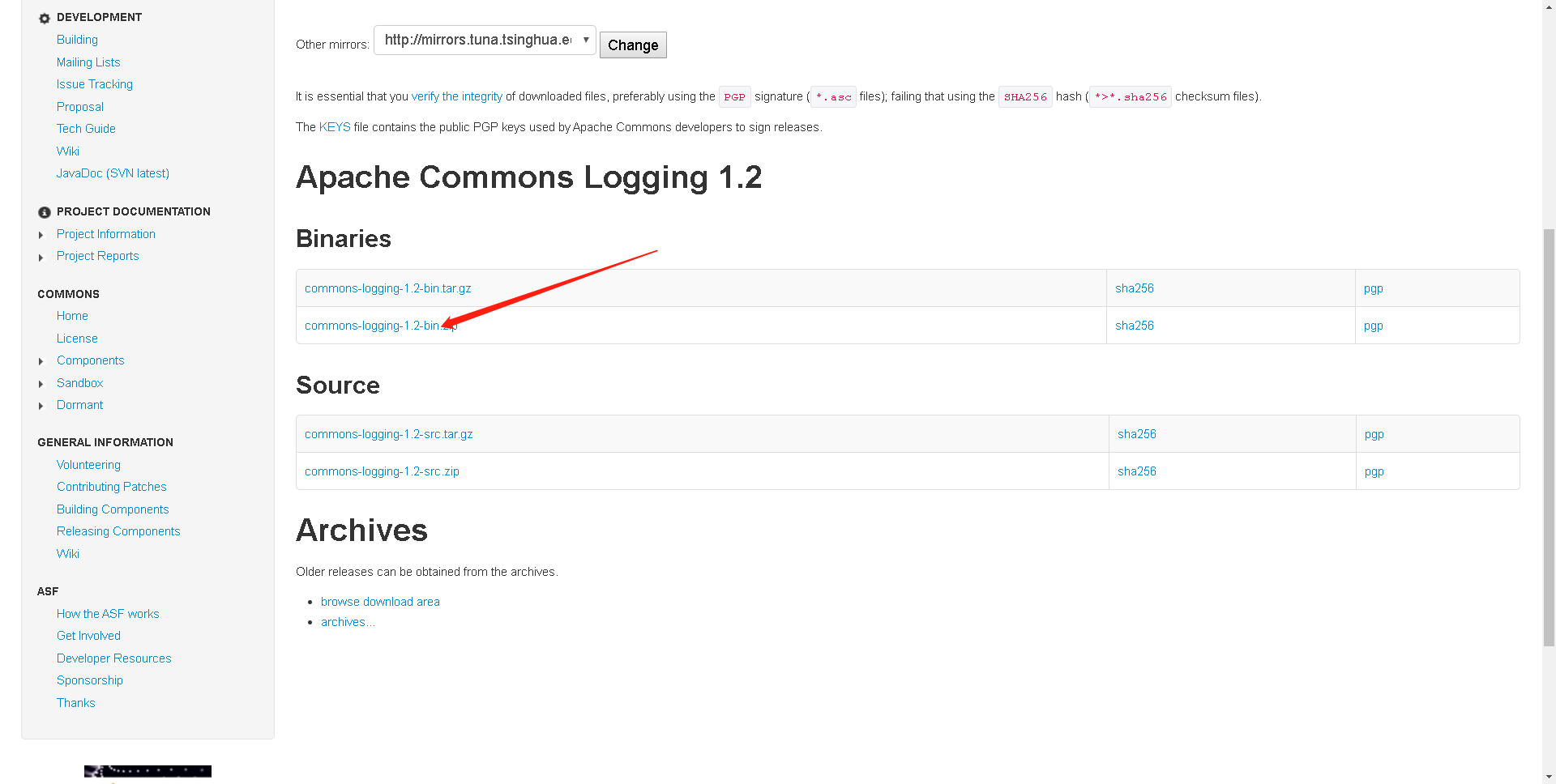Go to Issue Tracking in sidebar
The image size is (1556, 784).
94,84
